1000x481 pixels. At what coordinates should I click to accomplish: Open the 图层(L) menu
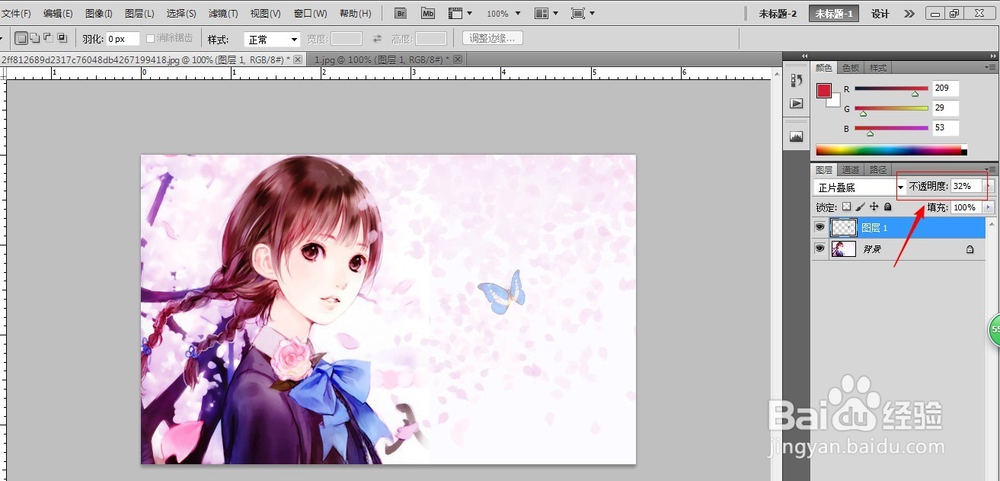[140, 13]
